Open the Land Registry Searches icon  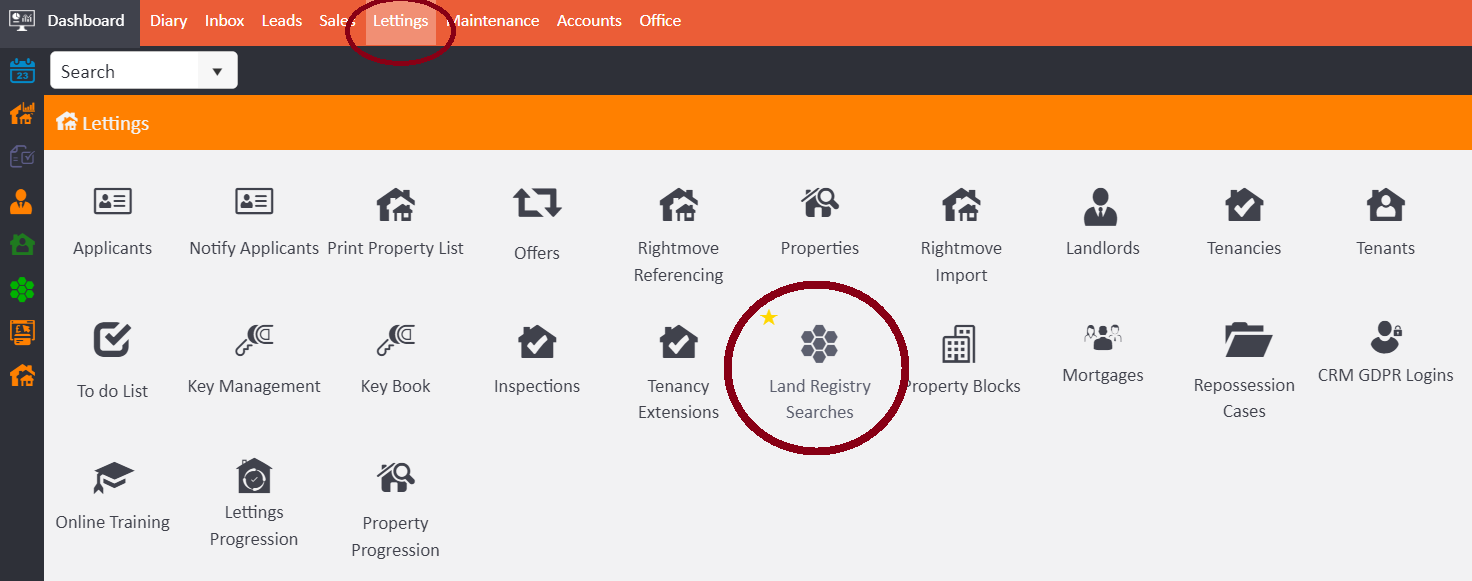pyautogui.click(x=819, y=345)
